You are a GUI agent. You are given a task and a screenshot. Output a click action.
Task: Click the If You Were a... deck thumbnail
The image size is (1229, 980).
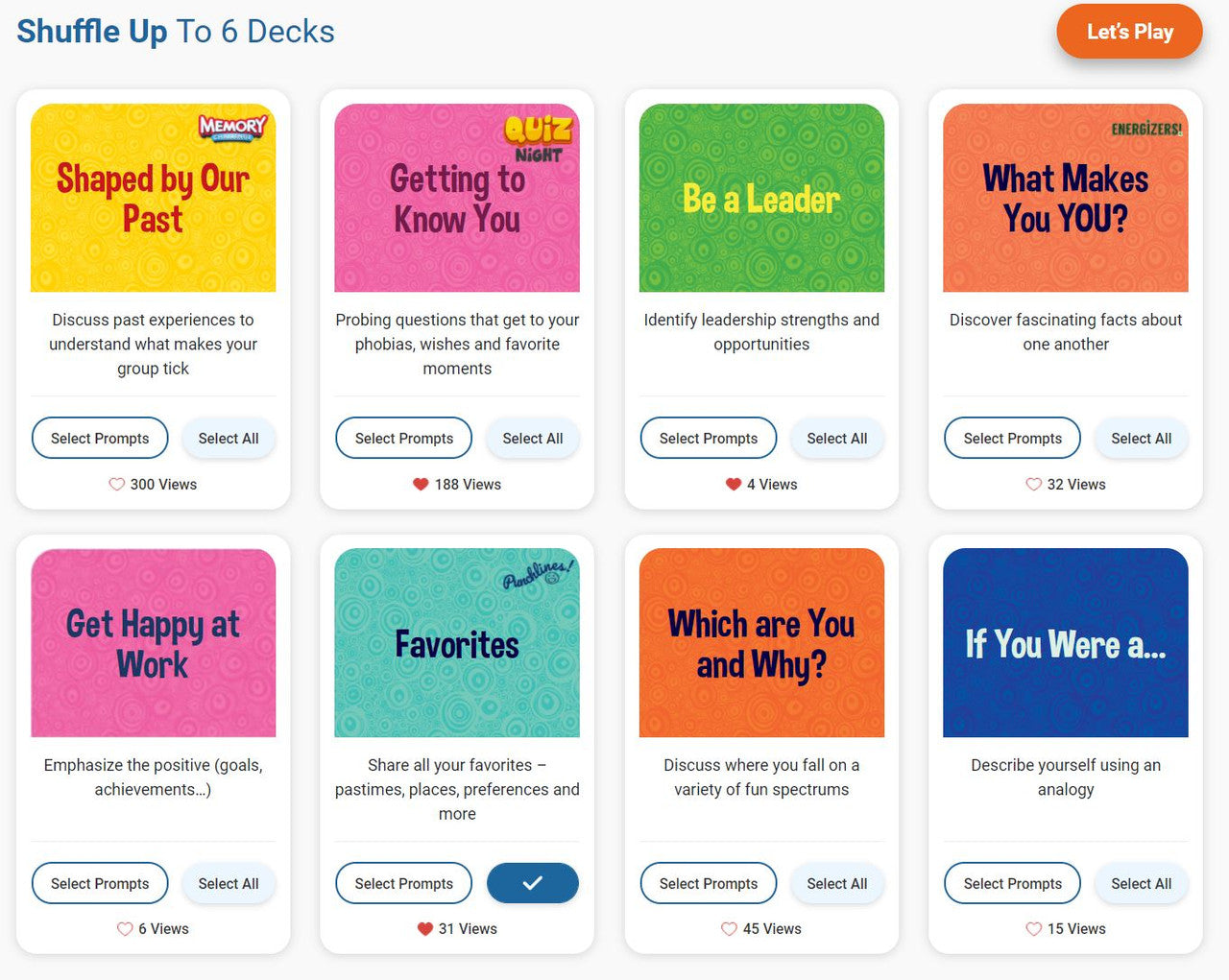point(1066,643)
